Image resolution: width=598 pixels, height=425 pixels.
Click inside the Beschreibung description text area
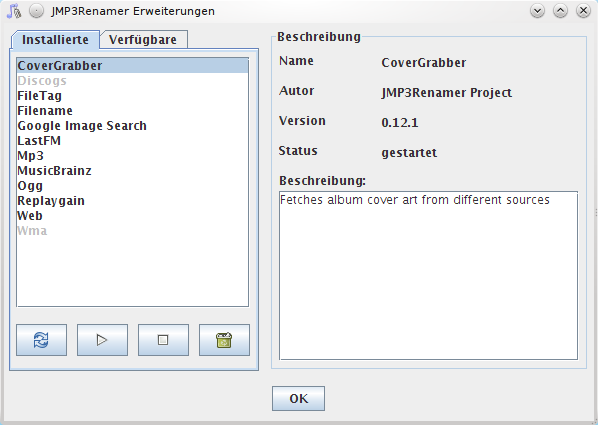(428, 275)
